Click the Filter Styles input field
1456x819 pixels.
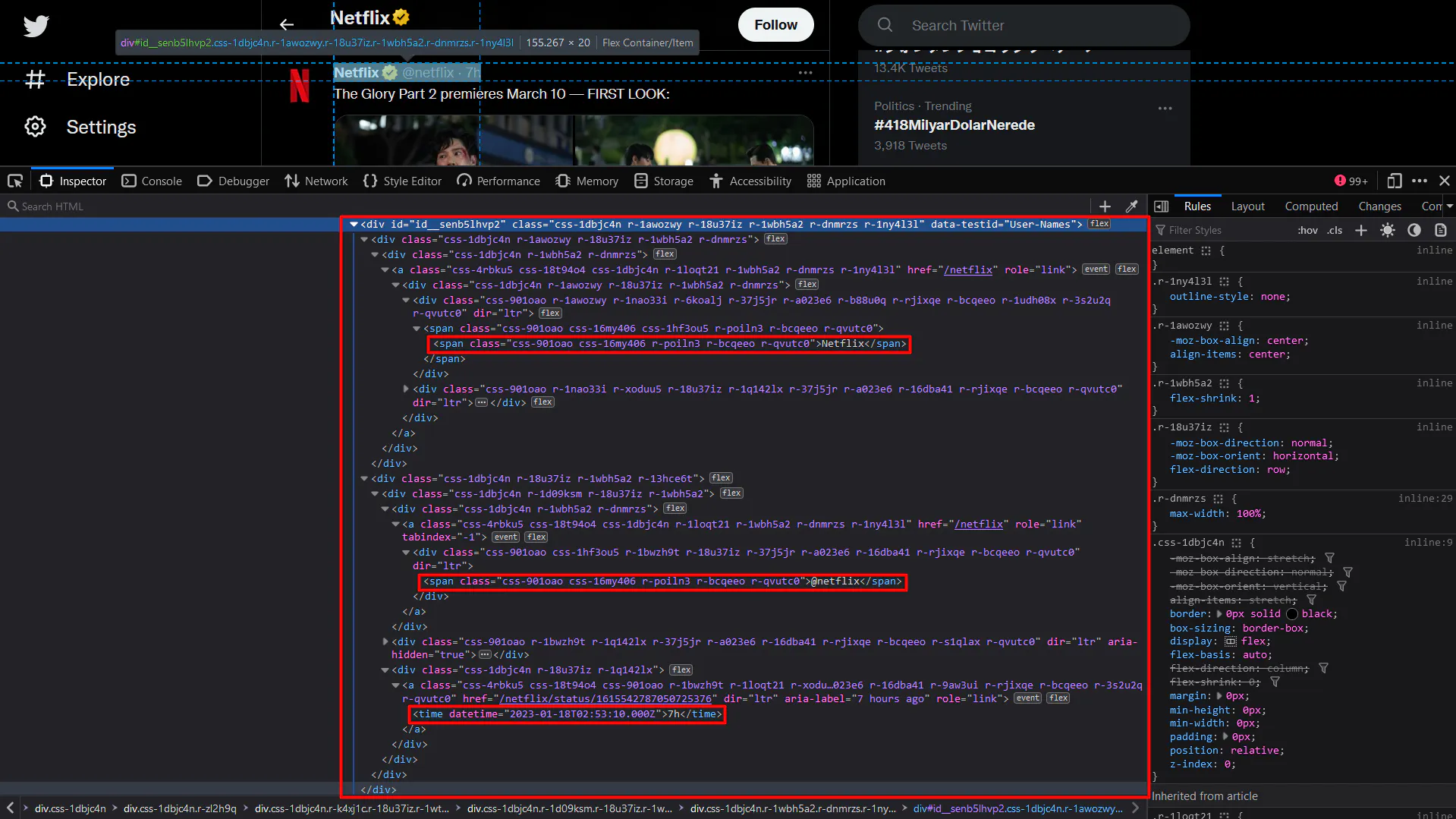pos(1214,230)
